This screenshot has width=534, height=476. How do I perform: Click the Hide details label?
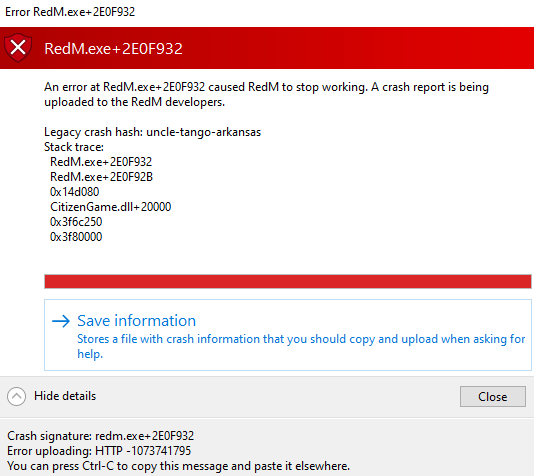pyautogui.click(x=65, y=396)
